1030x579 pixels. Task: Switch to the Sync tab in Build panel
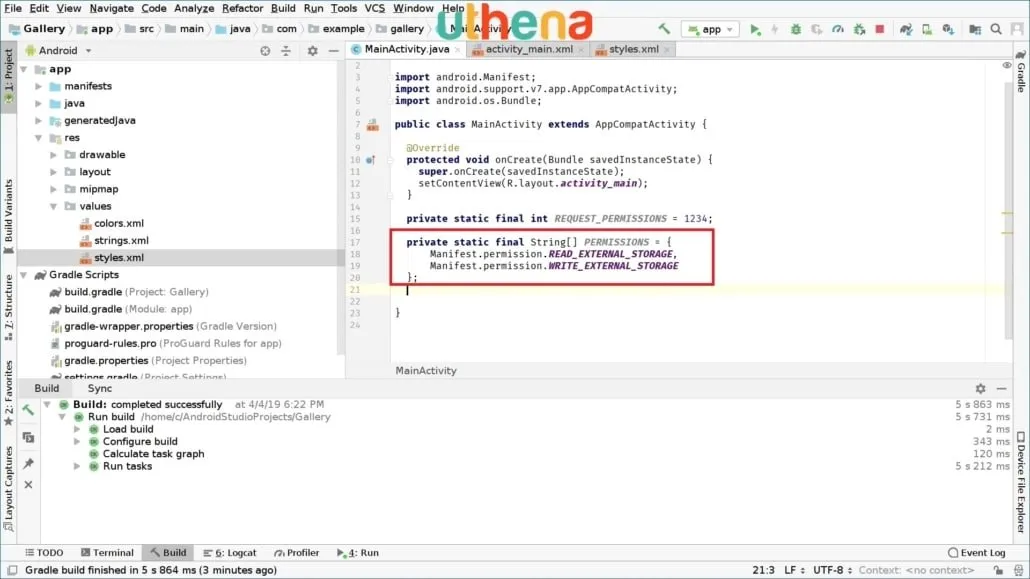[100, 388]
